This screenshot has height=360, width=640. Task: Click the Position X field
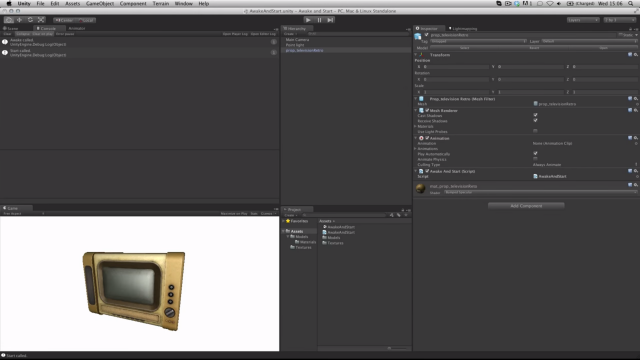455,67
